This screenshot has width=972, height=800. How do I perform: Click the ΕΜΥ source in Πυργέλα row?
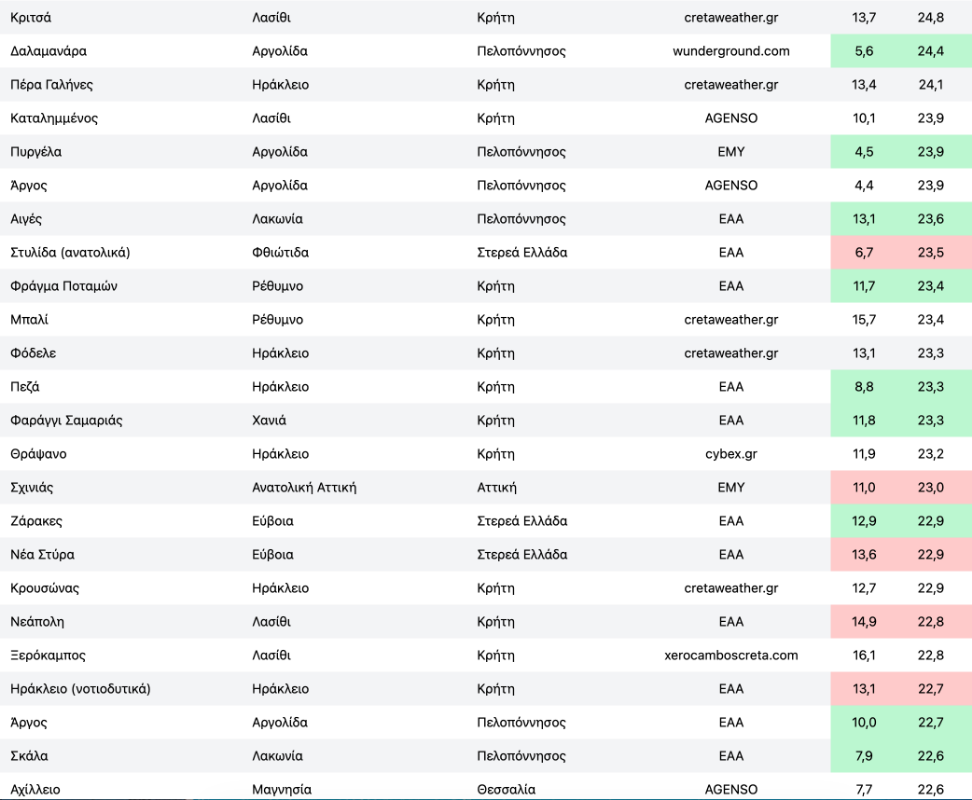[731, 152]
